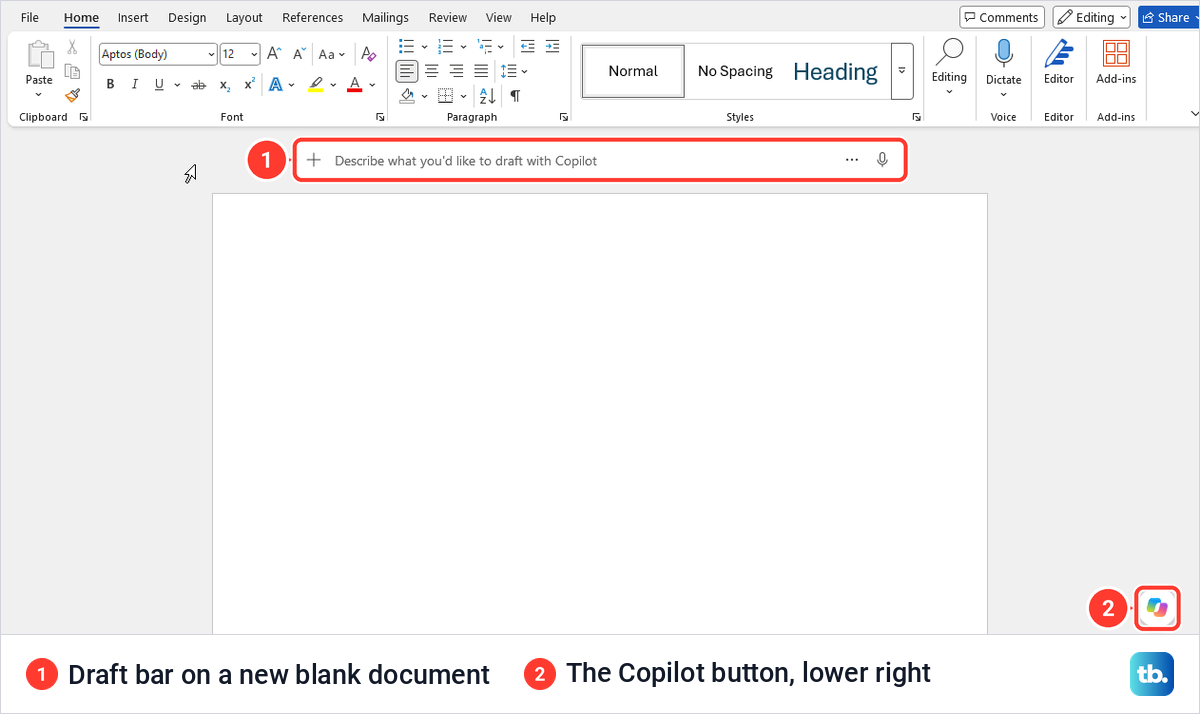Apply superscript formatting
This screenshot has width=1200, height=714.
coord(249,85)
